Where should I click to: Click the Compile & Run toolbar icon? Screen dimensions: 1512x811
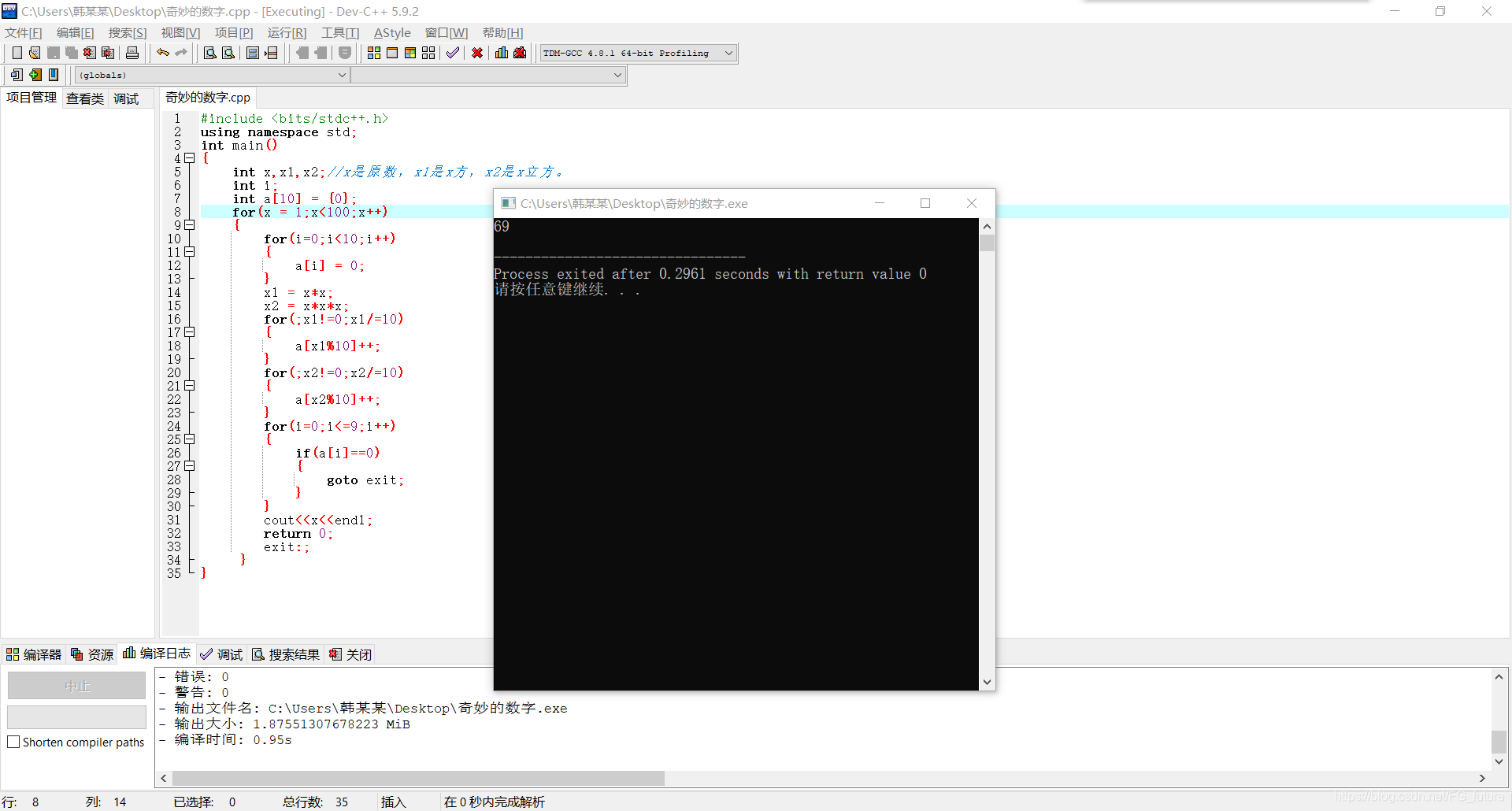click(x=410, y=53)
